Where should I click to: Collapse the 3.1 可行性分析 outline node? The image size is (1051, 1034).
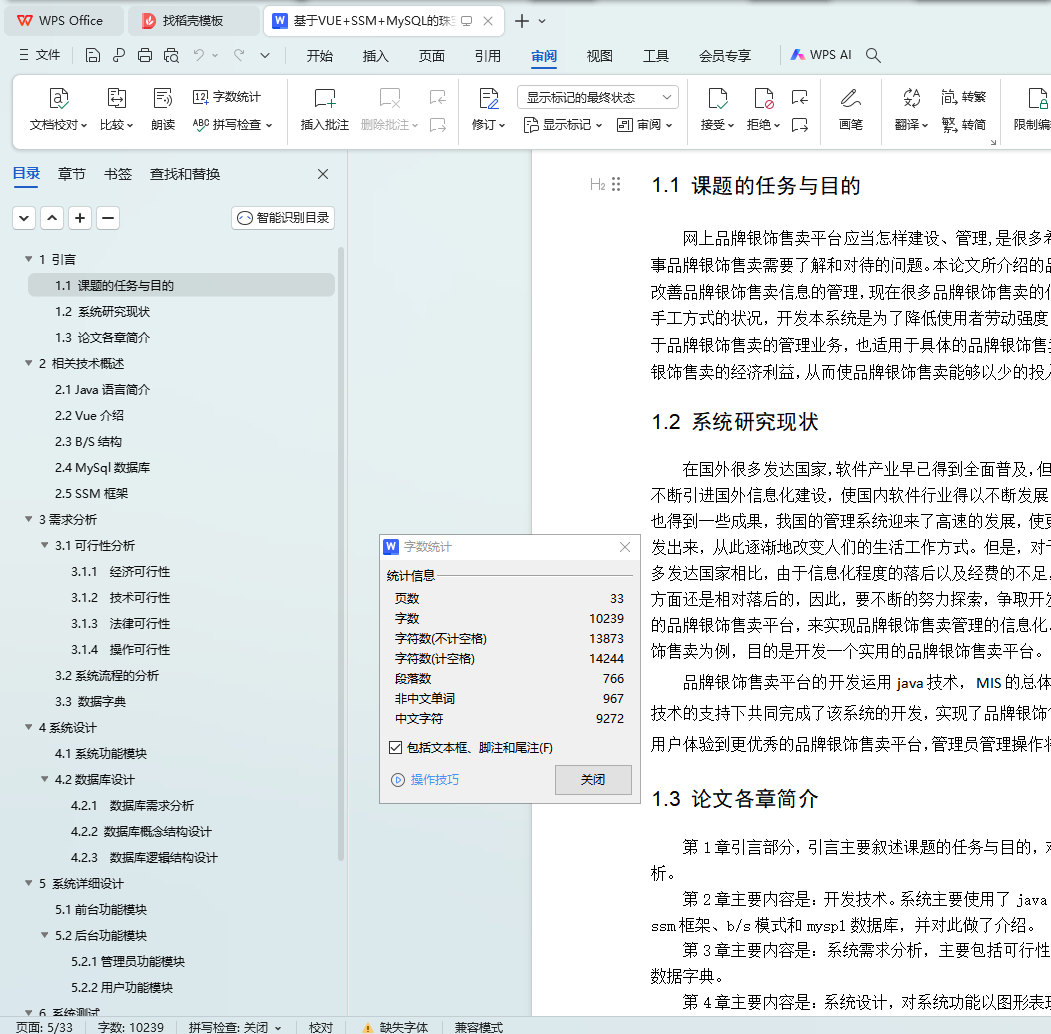pos(44,545)
